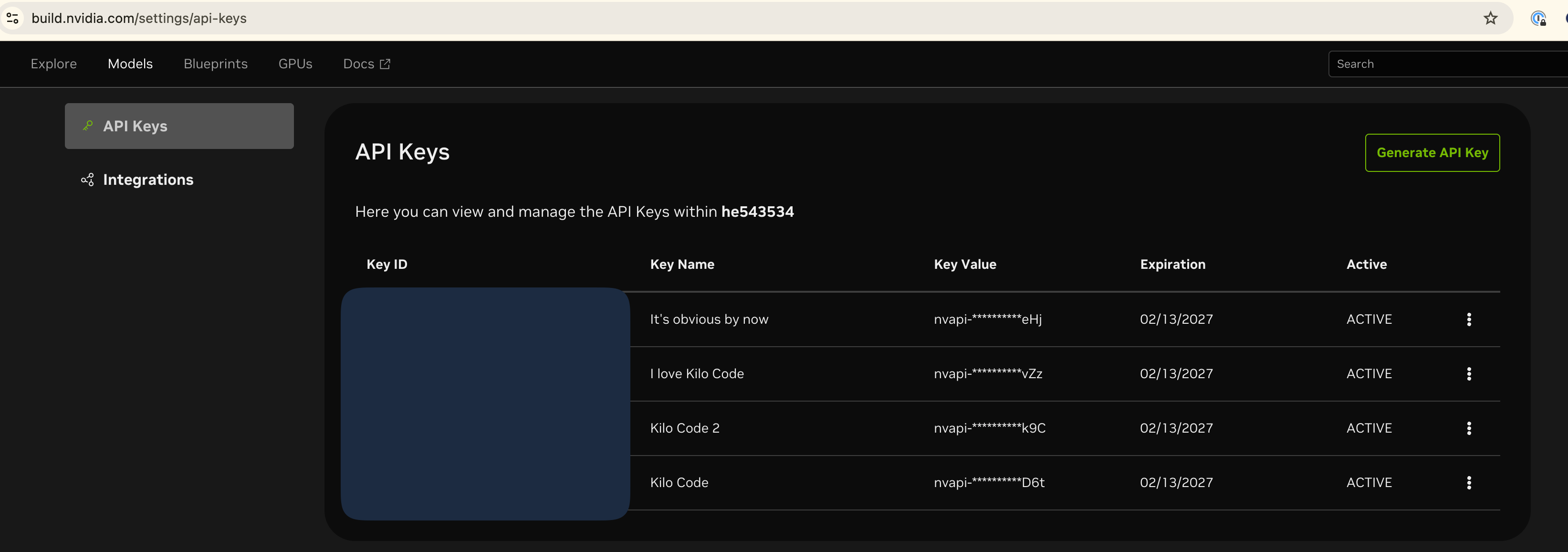Screen dimensions: 1568x552
Task: Click the Integrations share-node icon
Action: pos(88,180)
